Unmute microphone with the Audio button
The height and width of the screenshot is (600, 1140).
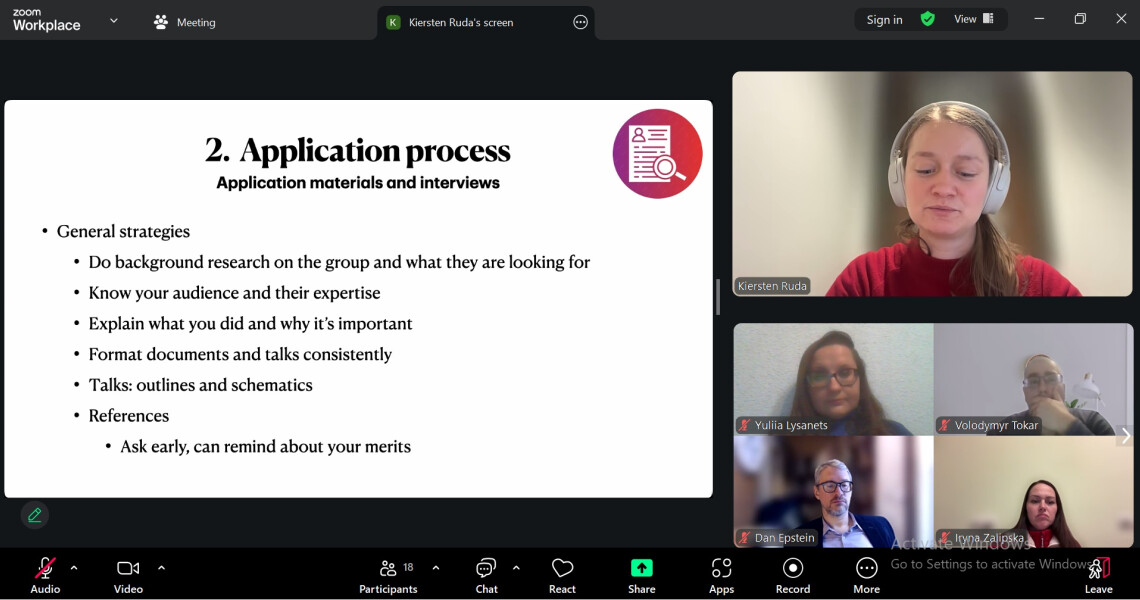click(45, 569)
